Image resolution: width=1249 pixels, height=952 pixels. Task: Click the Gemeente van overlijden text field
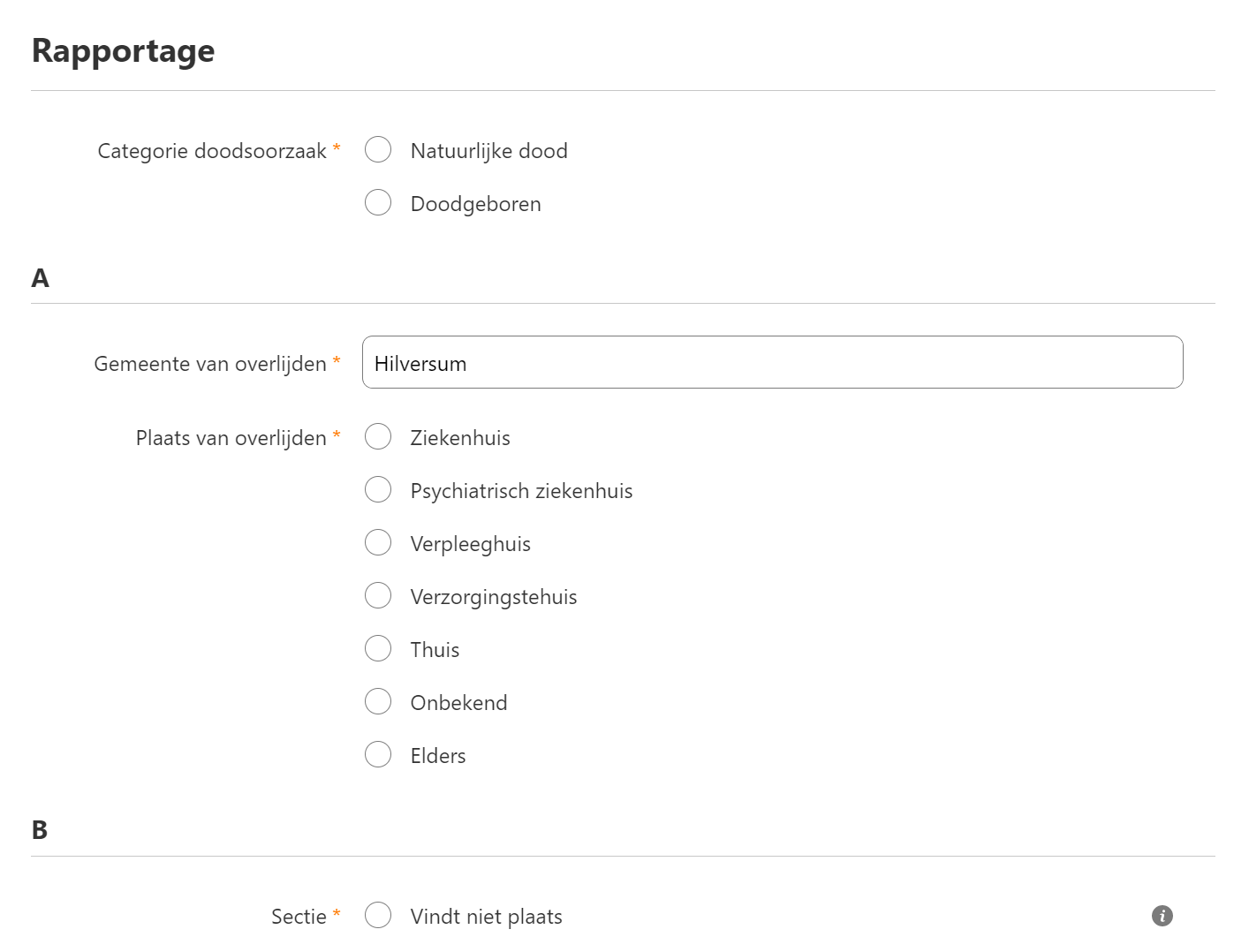[772, 362]
